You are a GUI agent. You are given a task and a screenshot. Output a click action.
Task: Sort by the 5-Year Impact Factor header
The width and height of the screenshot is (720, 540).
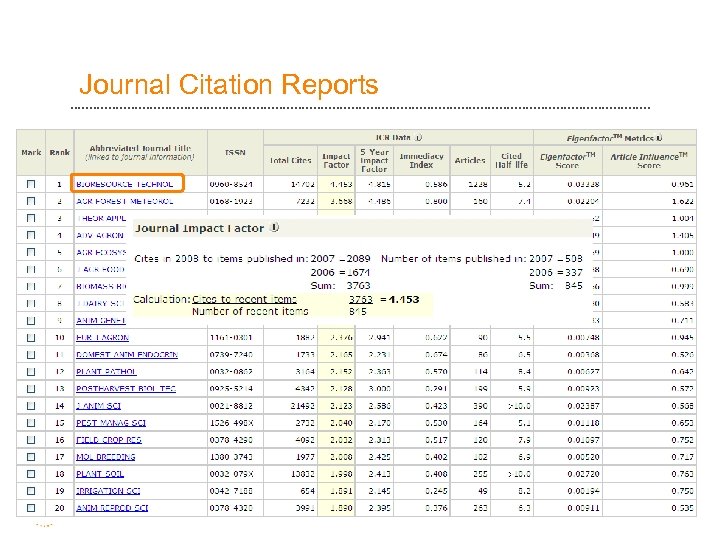tap(374, 160)
